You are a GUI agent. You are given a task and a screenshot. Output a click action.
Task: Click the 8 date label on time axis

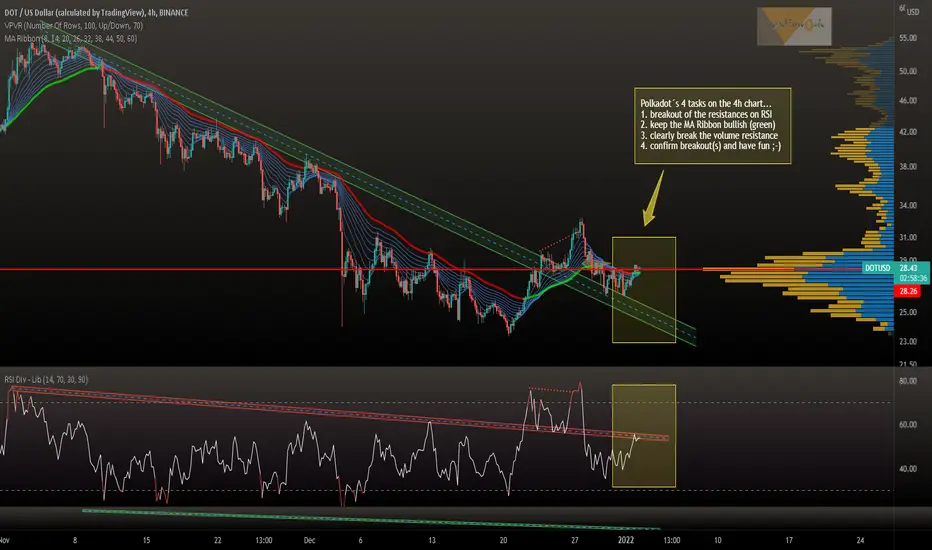(x=75, y=540)
